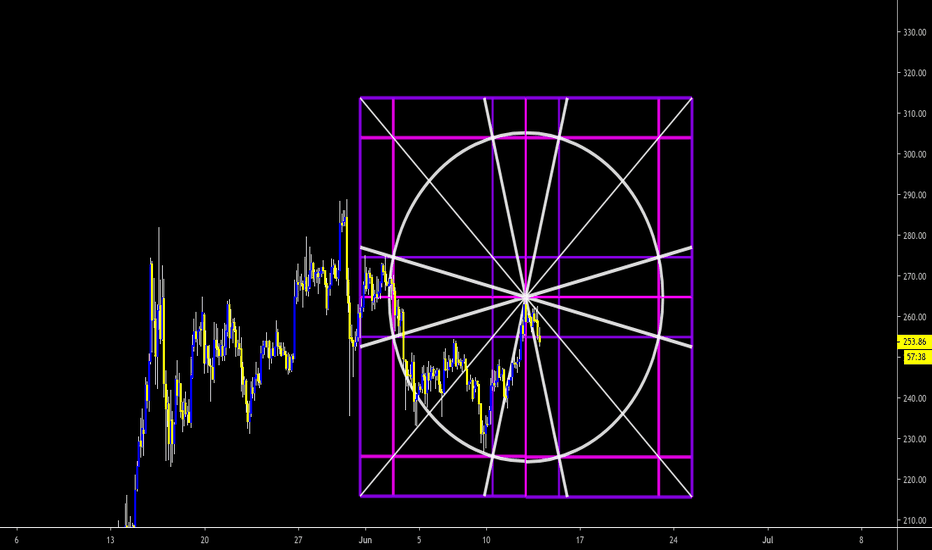Click the 240.00 price axis label
Screen dimensions: 932x550
(915, 399)
